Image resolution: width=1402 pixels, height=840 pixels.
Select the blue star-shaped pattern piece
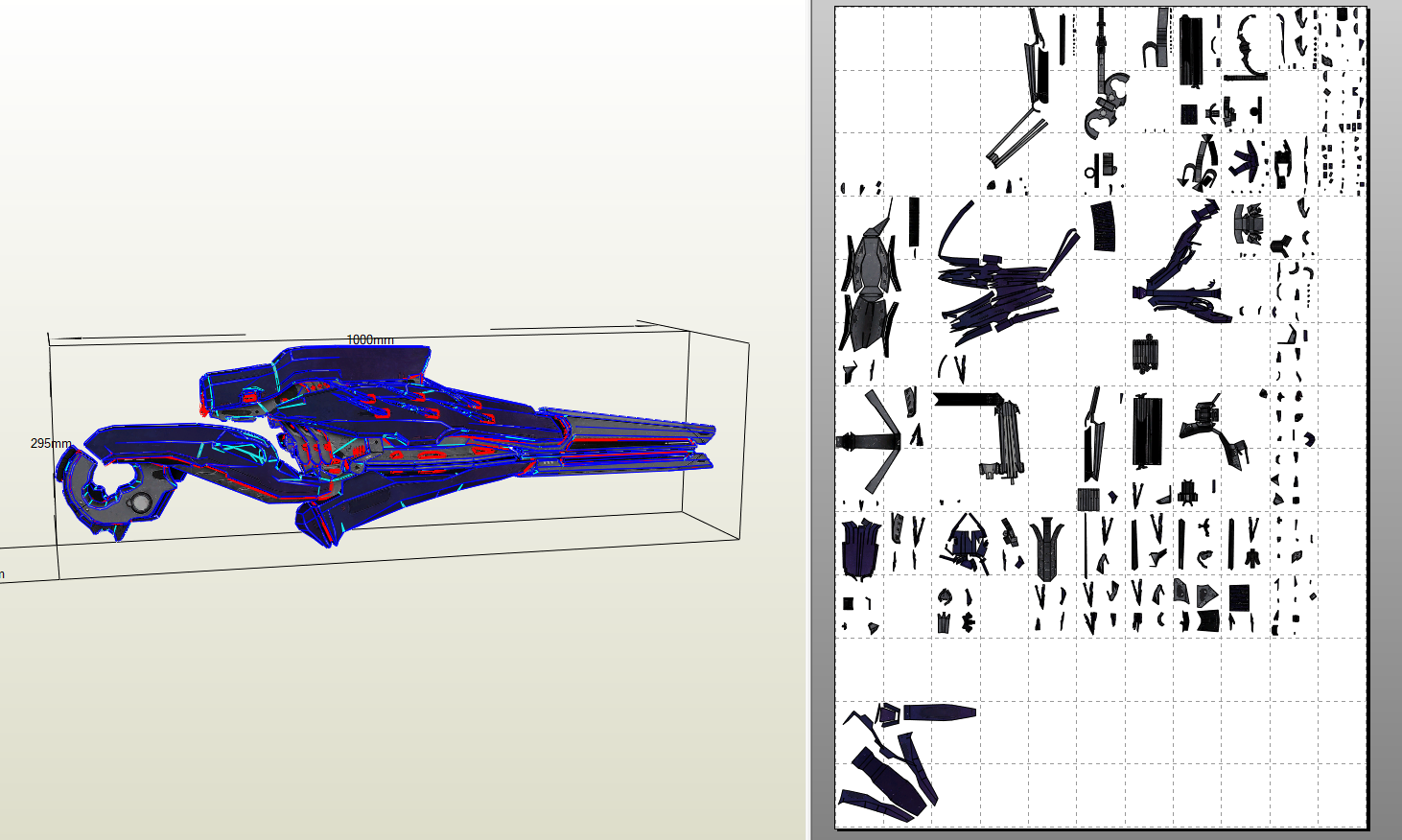coord(1246,161)
